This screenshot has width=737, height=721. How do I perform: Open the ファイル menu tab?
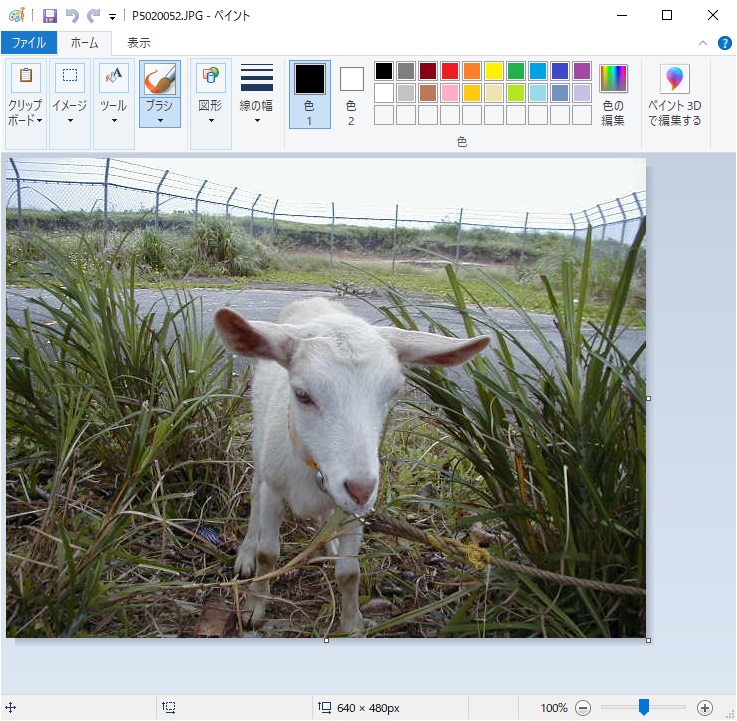point(29,43)
